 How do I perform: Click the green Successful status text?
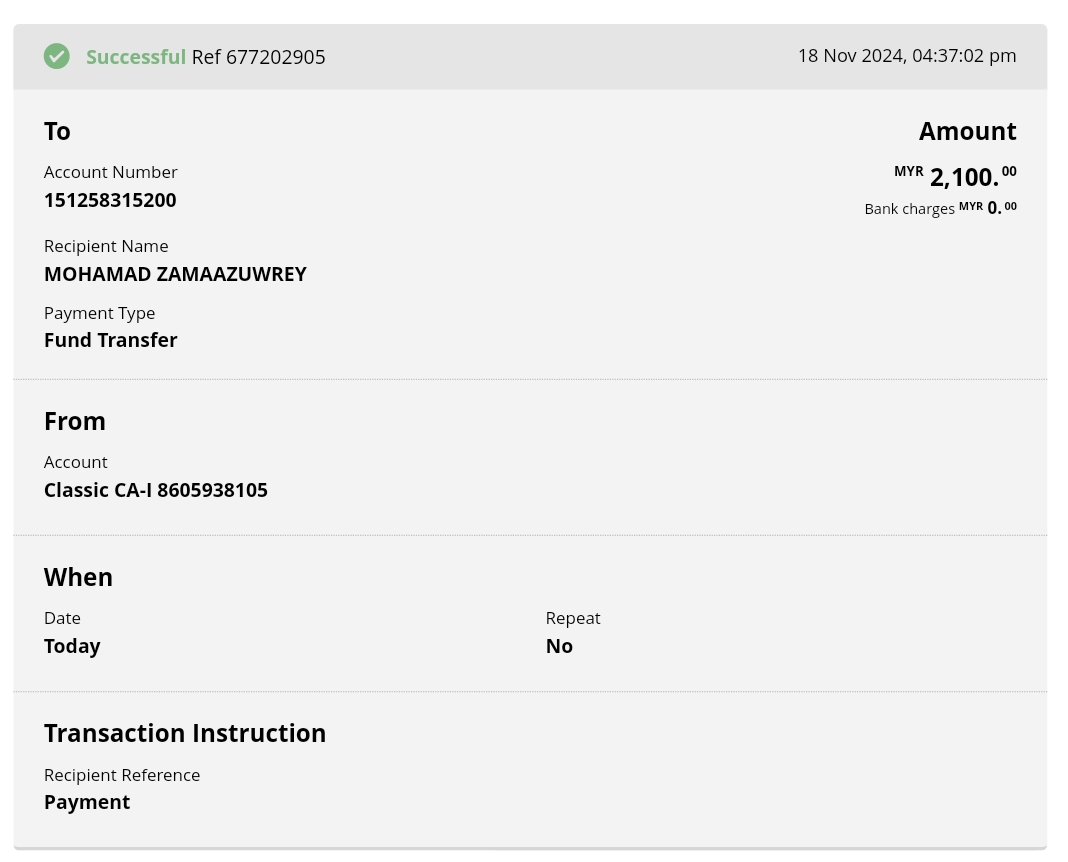coord(135,57)
